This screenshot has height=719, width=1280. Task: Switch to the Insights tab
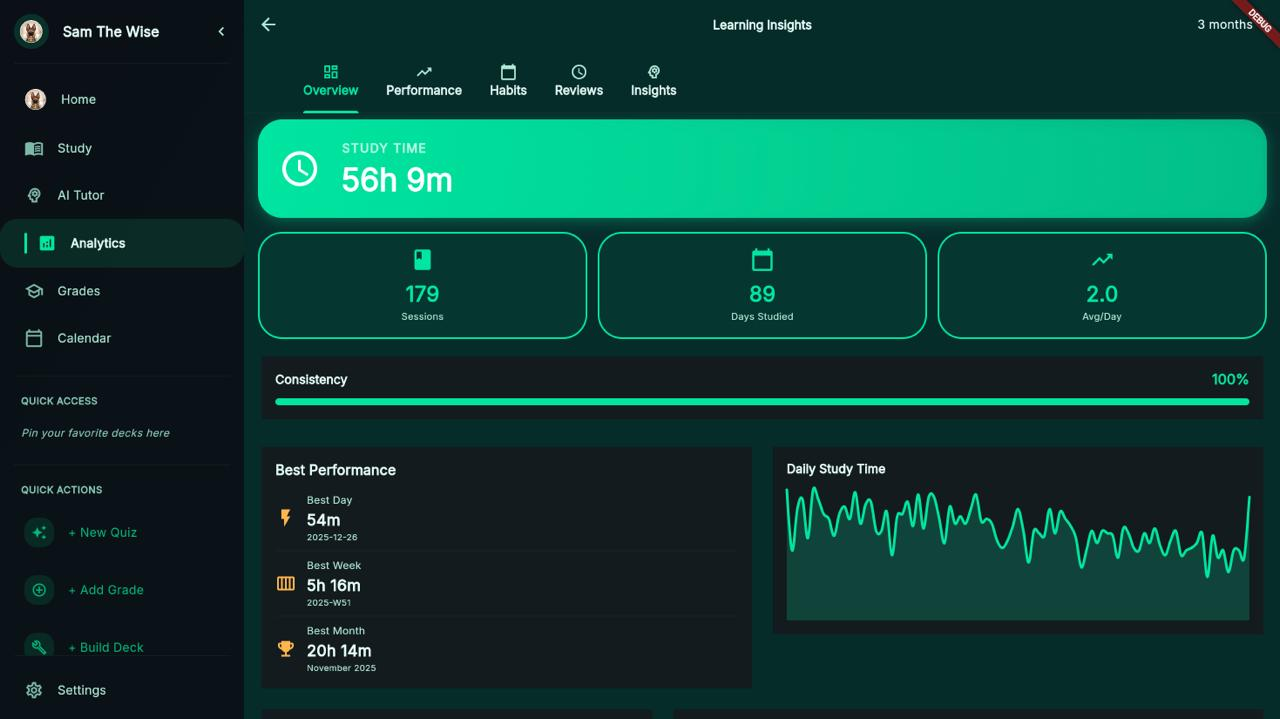[x=653, y=80]
